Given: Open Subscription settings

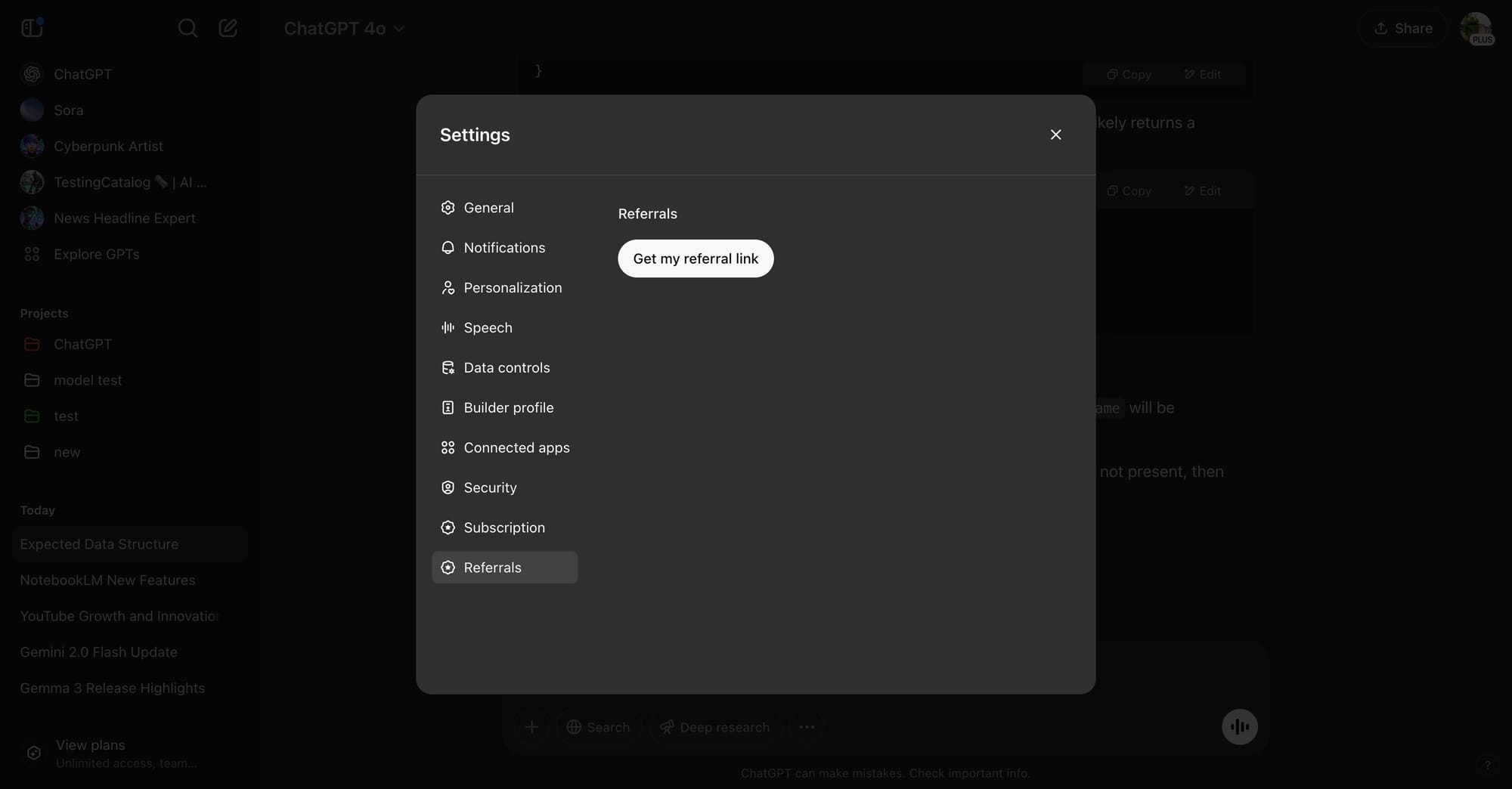Looking at the screenshot, I should click(x=504, y=528).
